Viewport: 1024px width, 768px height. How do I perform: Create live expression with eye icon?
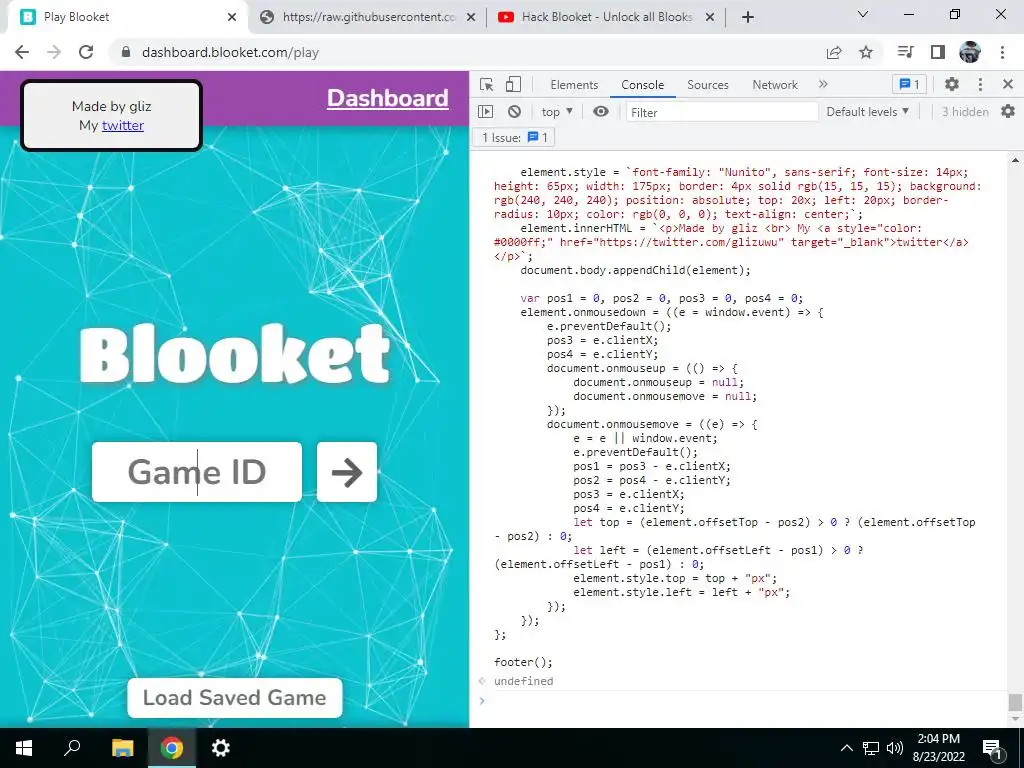601,112
